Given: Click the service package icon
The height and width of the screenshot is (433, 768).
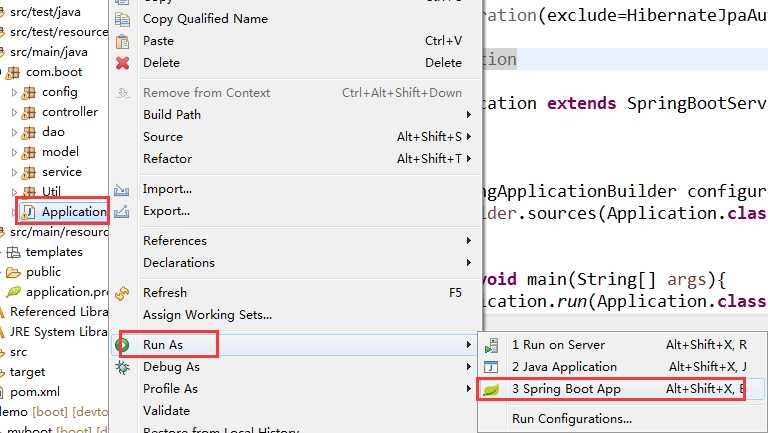Looking at the screenshot, I should tap(28, 172).
